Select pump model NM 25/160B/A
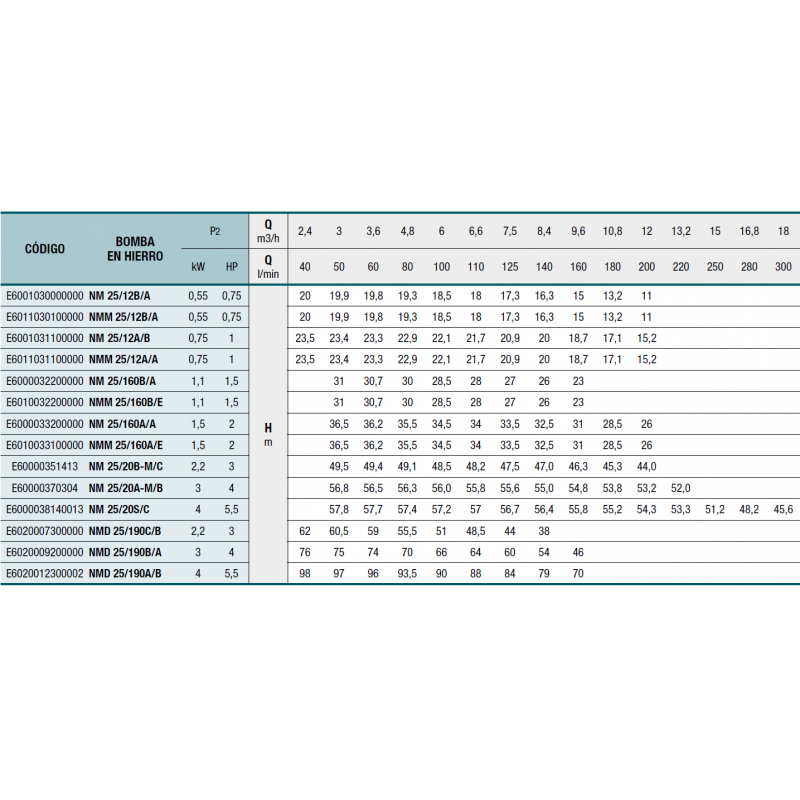Viewport: 800px width, 800px height. [x=134, y=380]
